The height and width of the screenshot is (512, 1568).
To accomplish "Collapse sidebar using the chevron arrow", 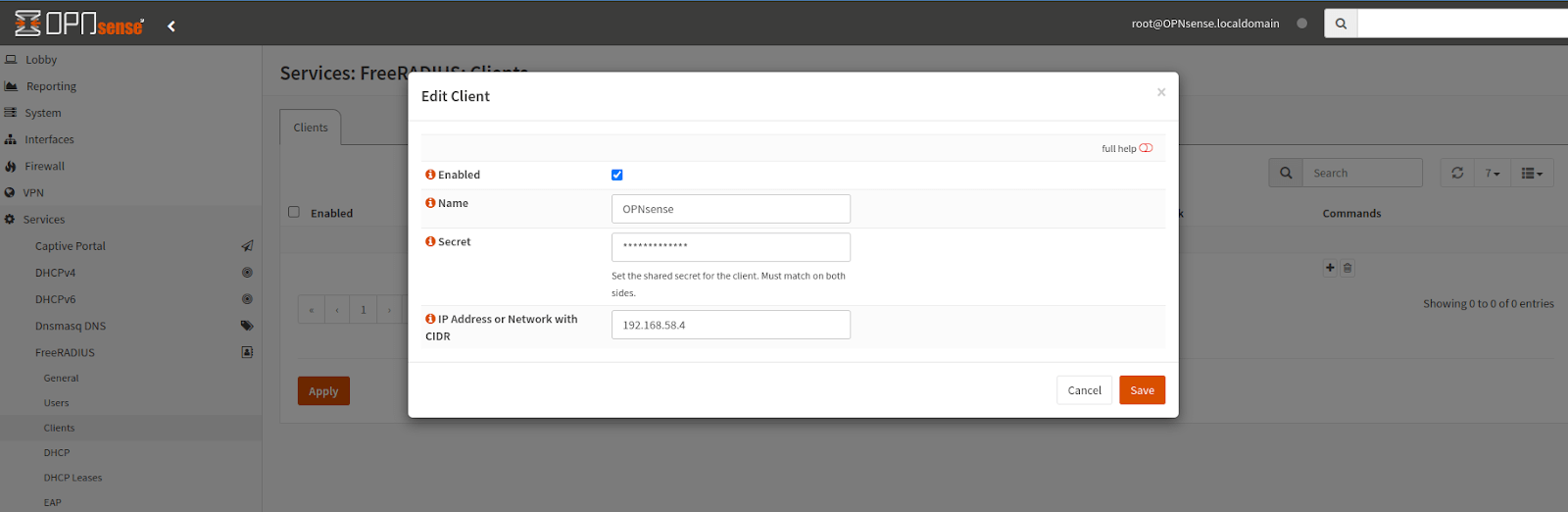I will [171, 26].
